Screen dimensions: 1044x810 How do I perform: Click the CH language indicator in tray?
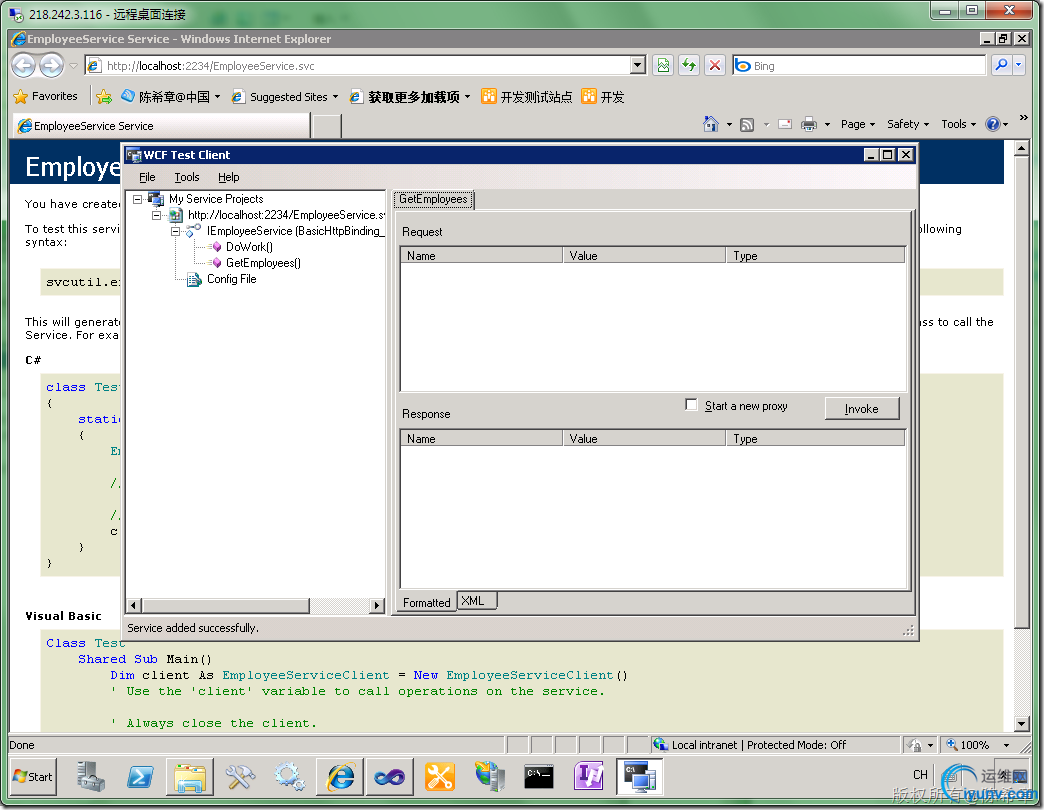coord(920,775)
